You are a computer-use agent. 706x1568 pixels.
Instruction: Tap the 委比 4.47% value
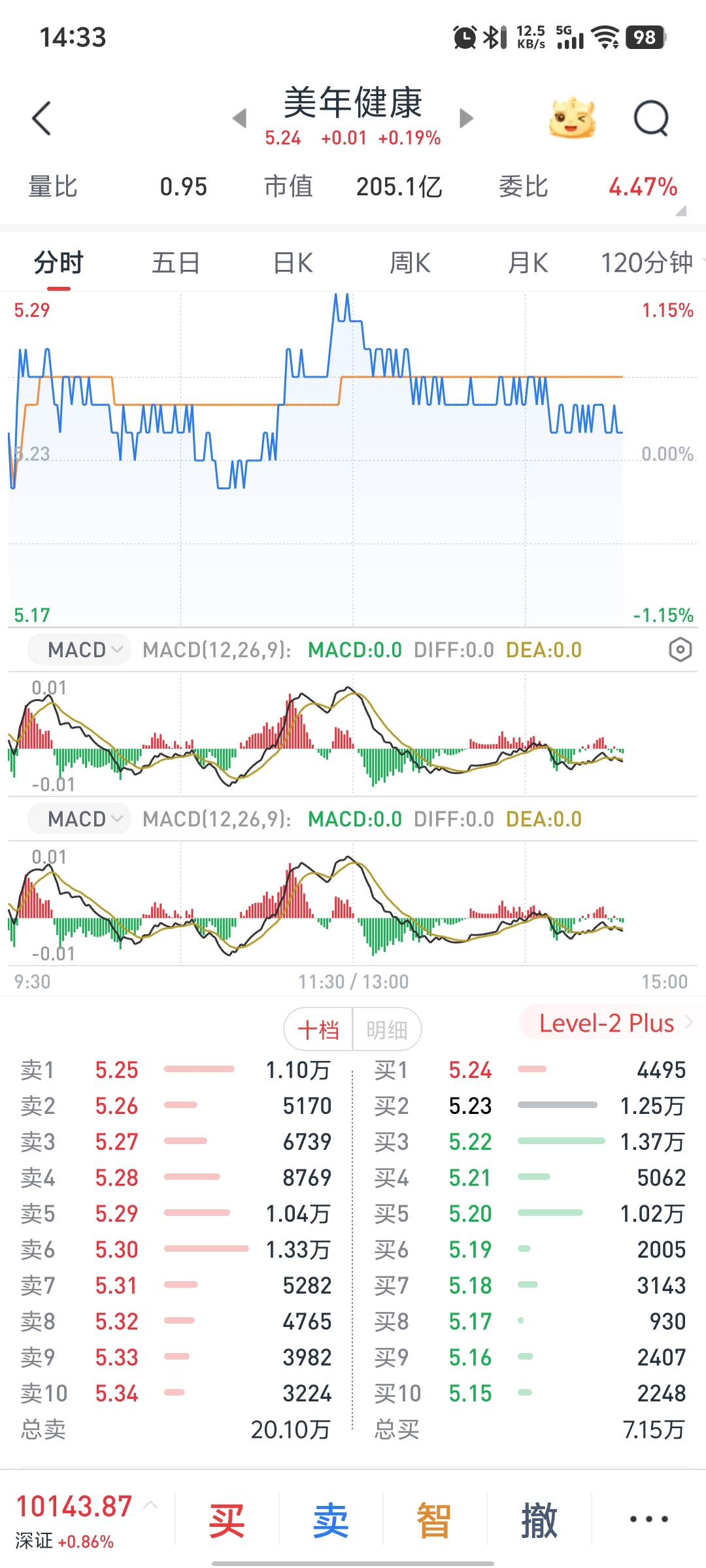643,187
